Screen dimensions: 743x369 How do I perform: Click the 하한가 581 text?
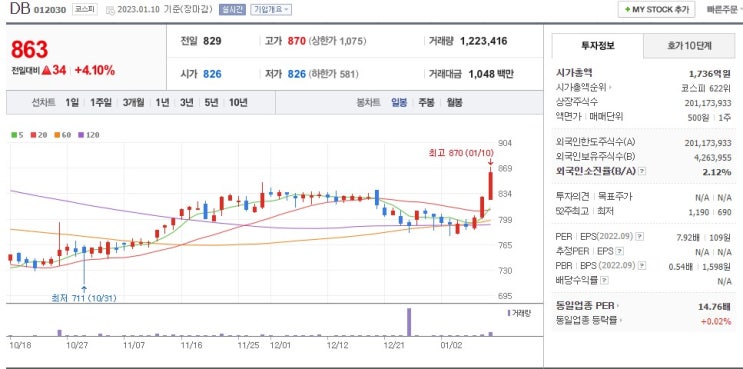(334, 74)
